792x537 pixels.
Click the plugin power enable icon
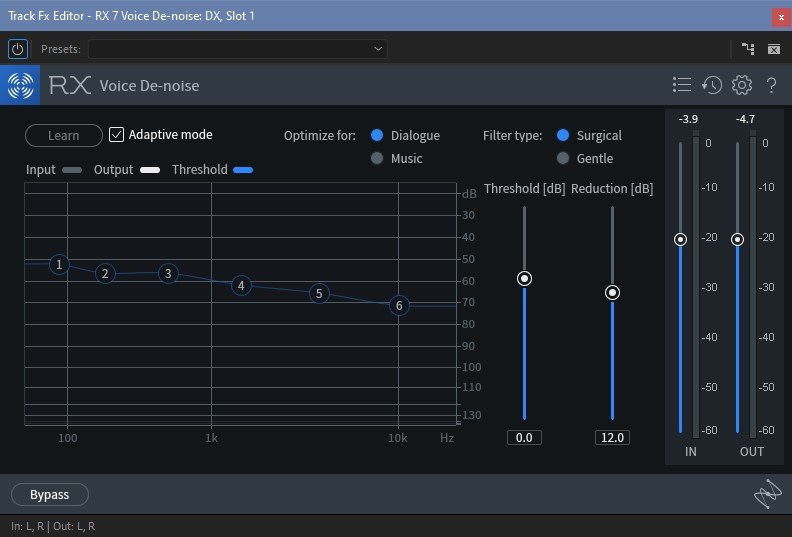(x=18, y=48)
